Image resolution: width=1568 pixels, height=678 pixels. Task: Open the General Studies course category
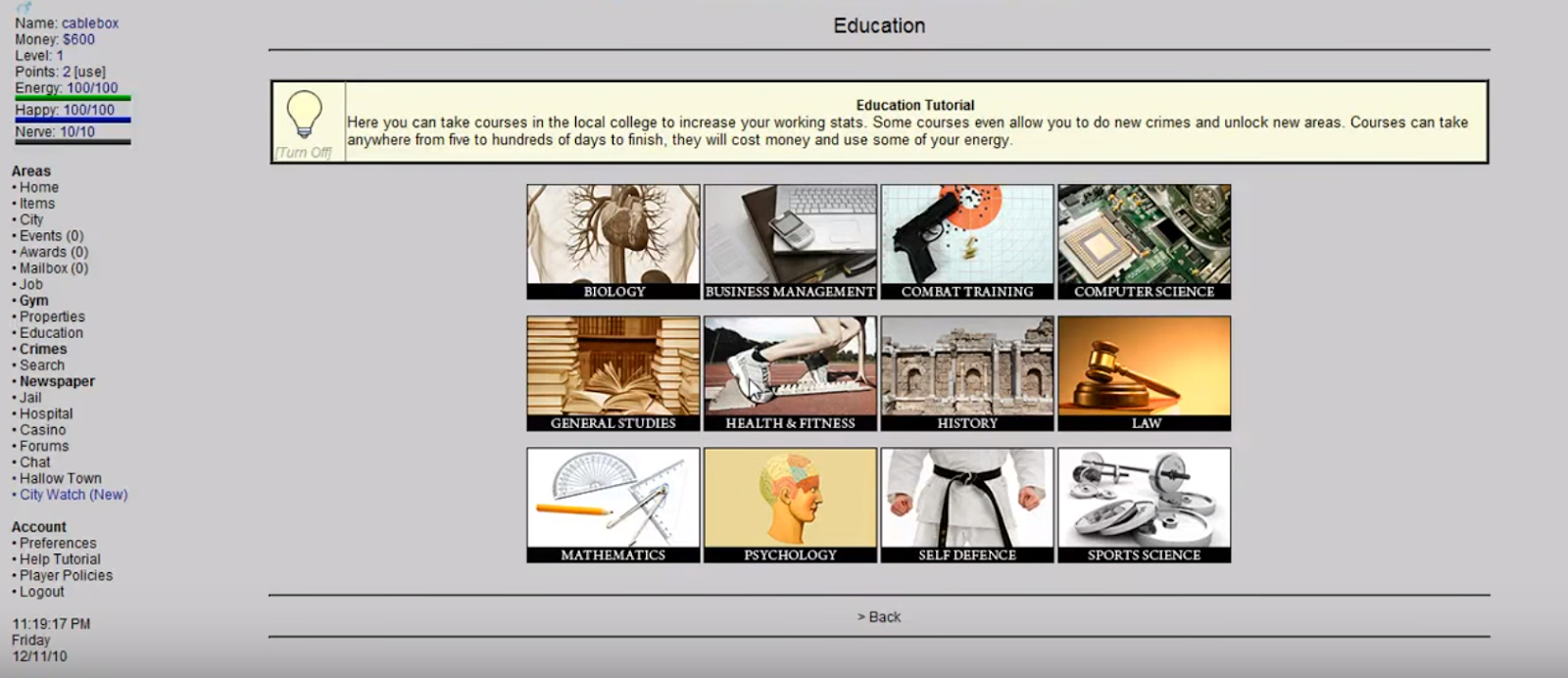613,373
